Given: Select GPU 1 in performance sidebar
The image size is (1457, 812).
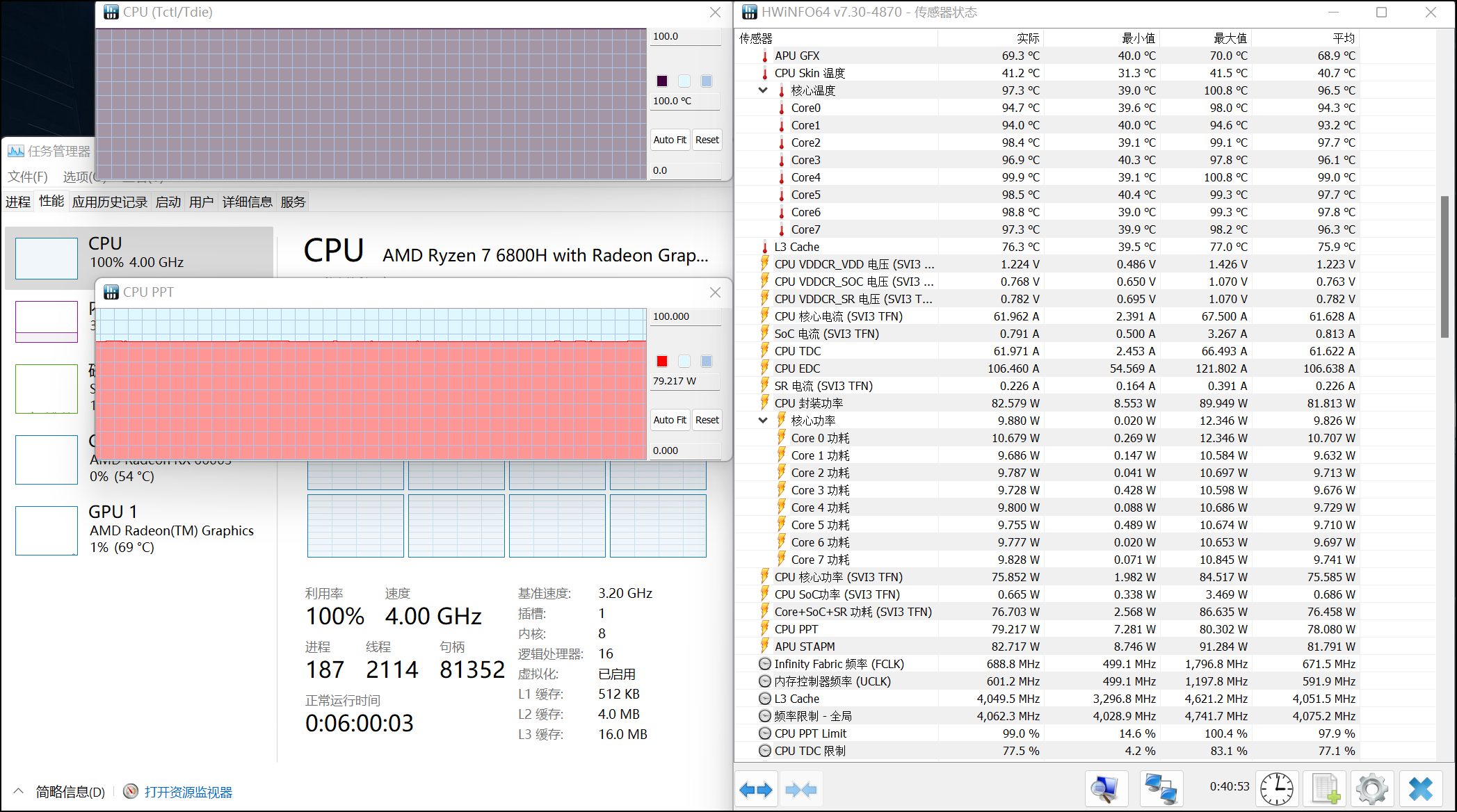Looking at the screenshot, I should pyautogui.click(x=139, y=530).
